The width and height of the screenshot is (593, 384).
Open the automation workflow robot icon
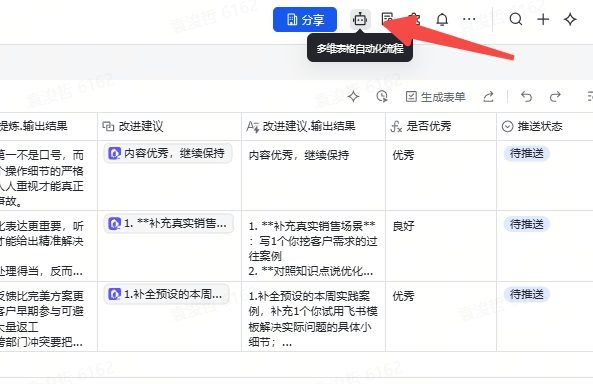(360, 19)
